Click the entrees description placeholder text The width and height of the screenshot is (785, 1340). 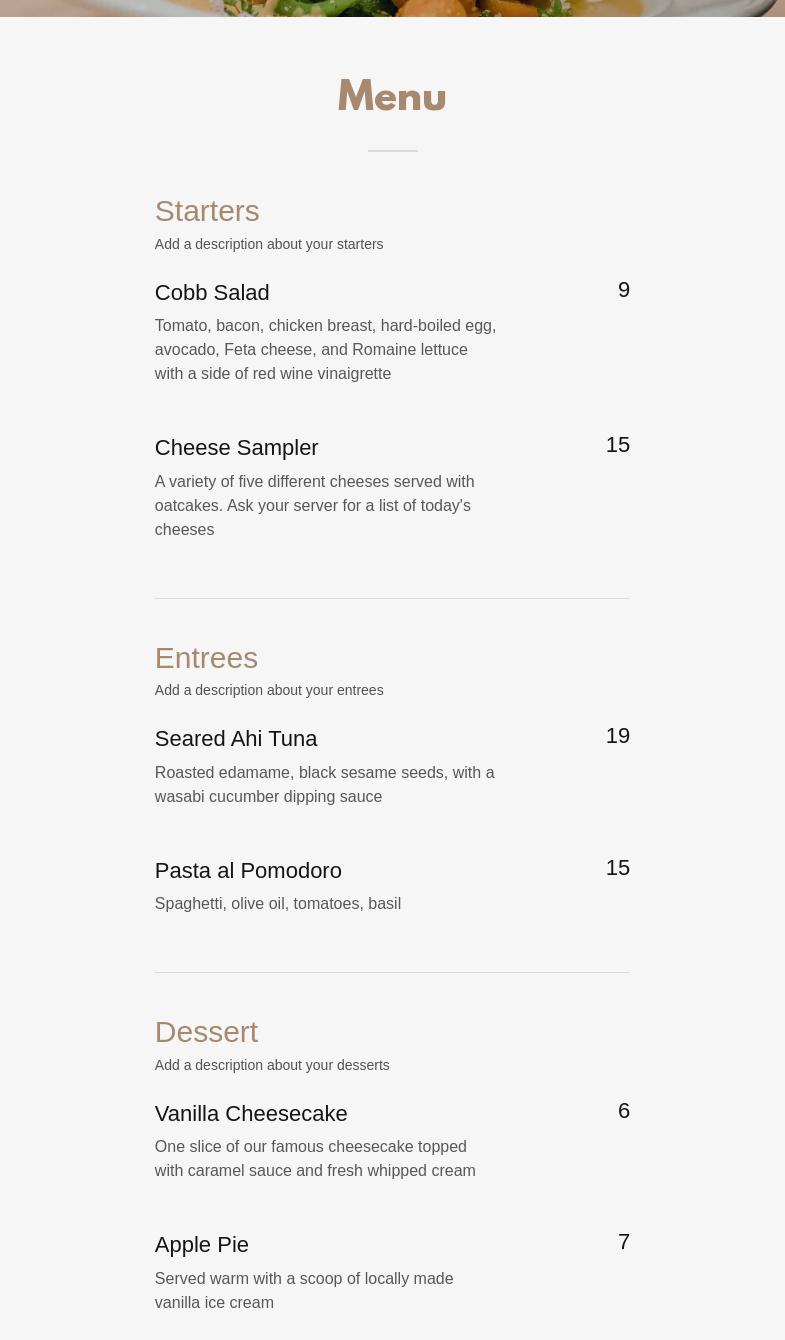(x=269, y=690)
